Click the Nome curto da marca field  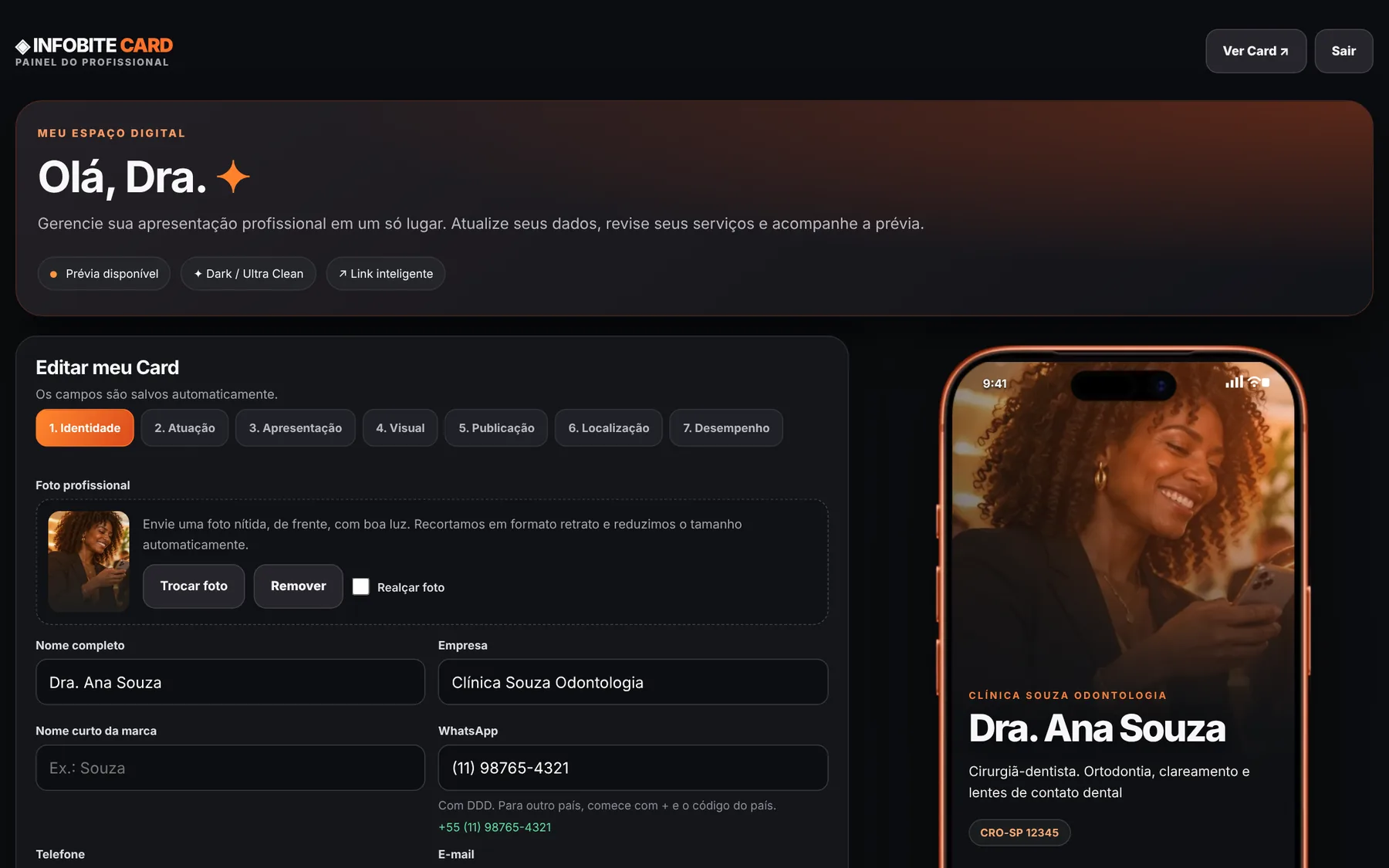(230, 768)
